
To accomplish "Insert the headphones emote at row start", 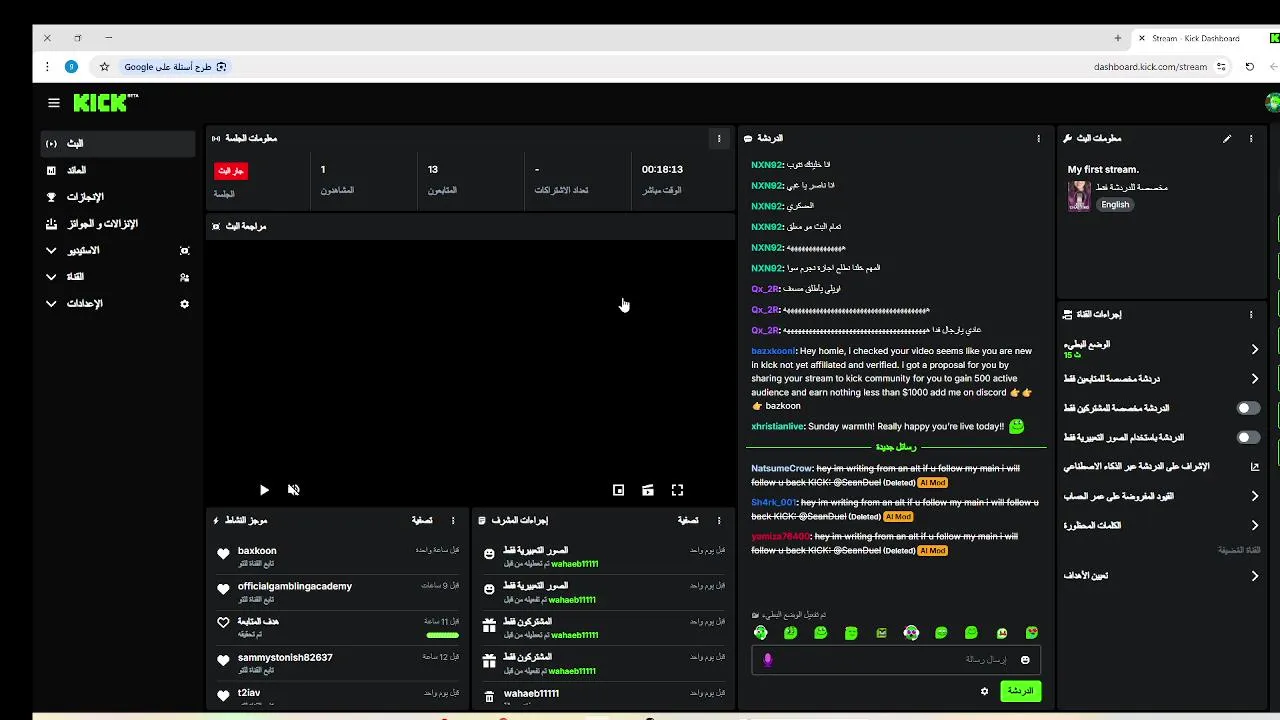I will click(761, 633).
